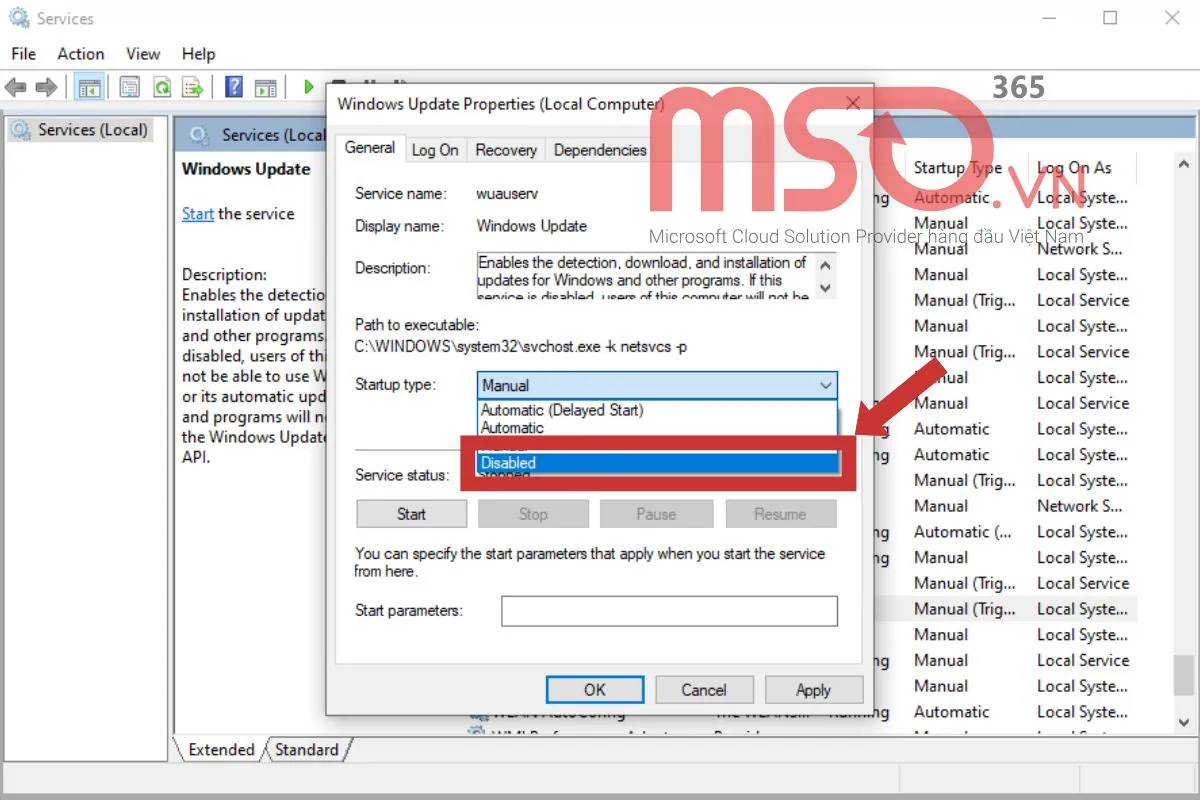The height and width of the screenshot is (800, 1200).
Task: Open the Recovery tab
Action: (506, 150)
